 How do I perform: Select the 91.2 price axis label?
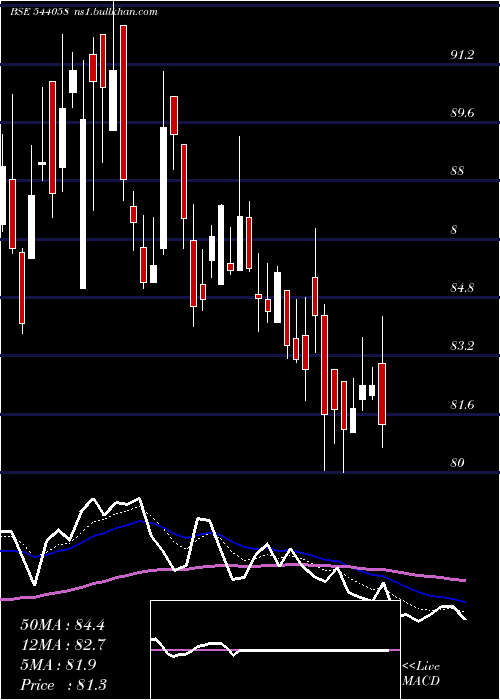[462, 55]
